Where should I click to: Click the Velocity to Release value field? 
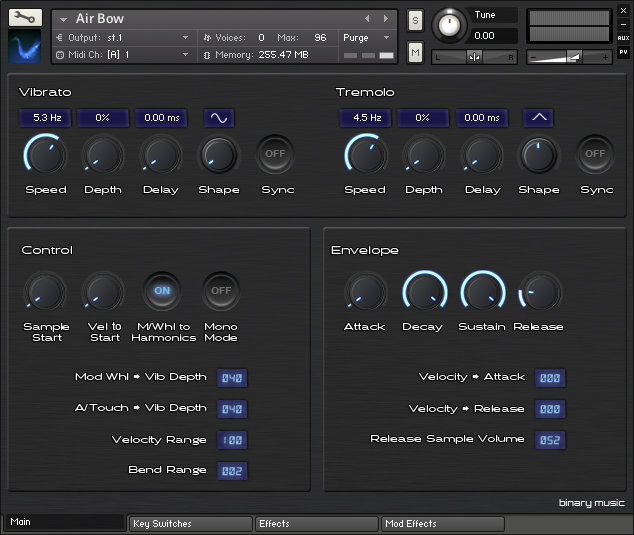(x=550, y=409)
